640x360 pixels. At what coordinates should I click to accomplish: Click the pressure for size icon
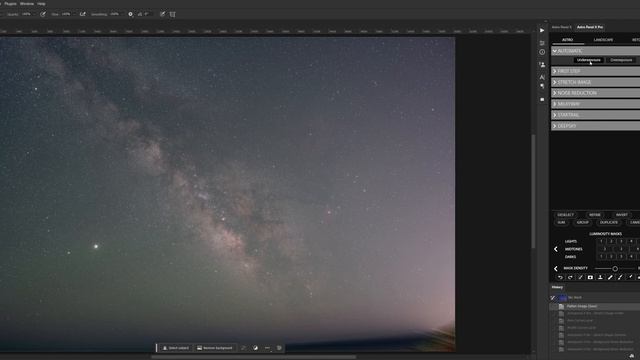point(162,14)
